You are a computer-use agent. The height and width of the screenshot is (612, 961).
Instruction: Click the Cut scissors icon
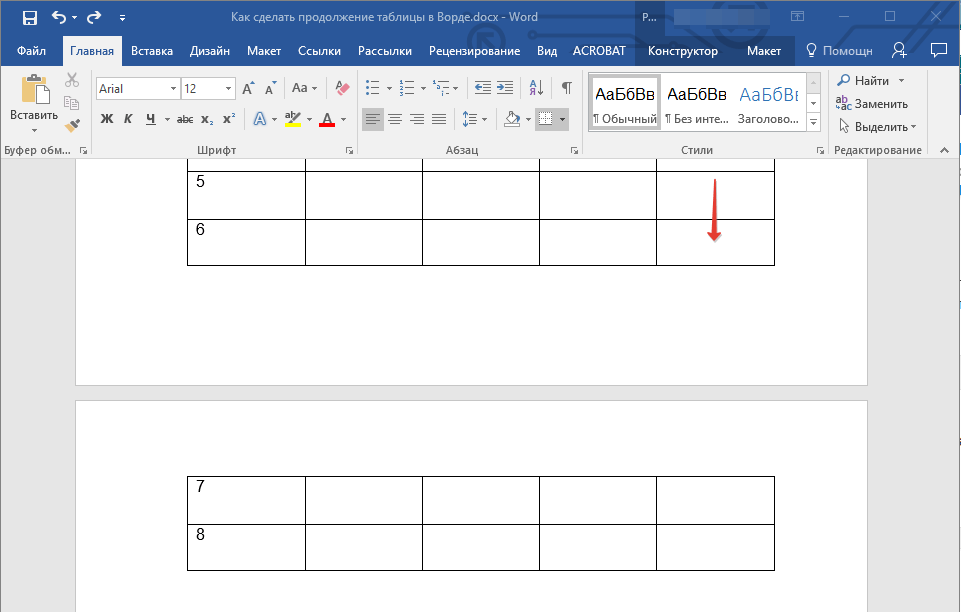click(x=72, y=81)
